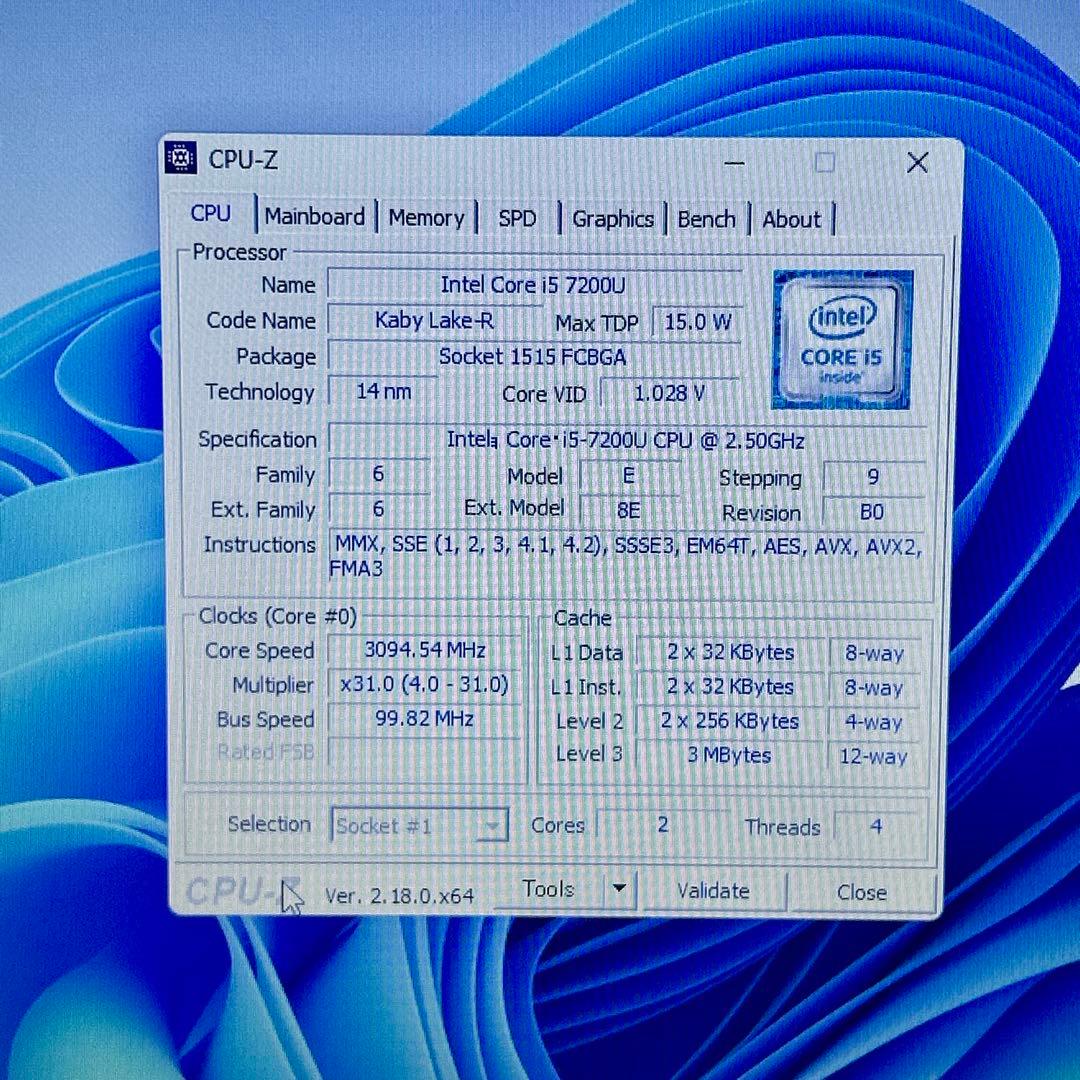Click the Model value 'E'
The width and height of the screenshot is (1080, 1080).
(x=628, y=476)
